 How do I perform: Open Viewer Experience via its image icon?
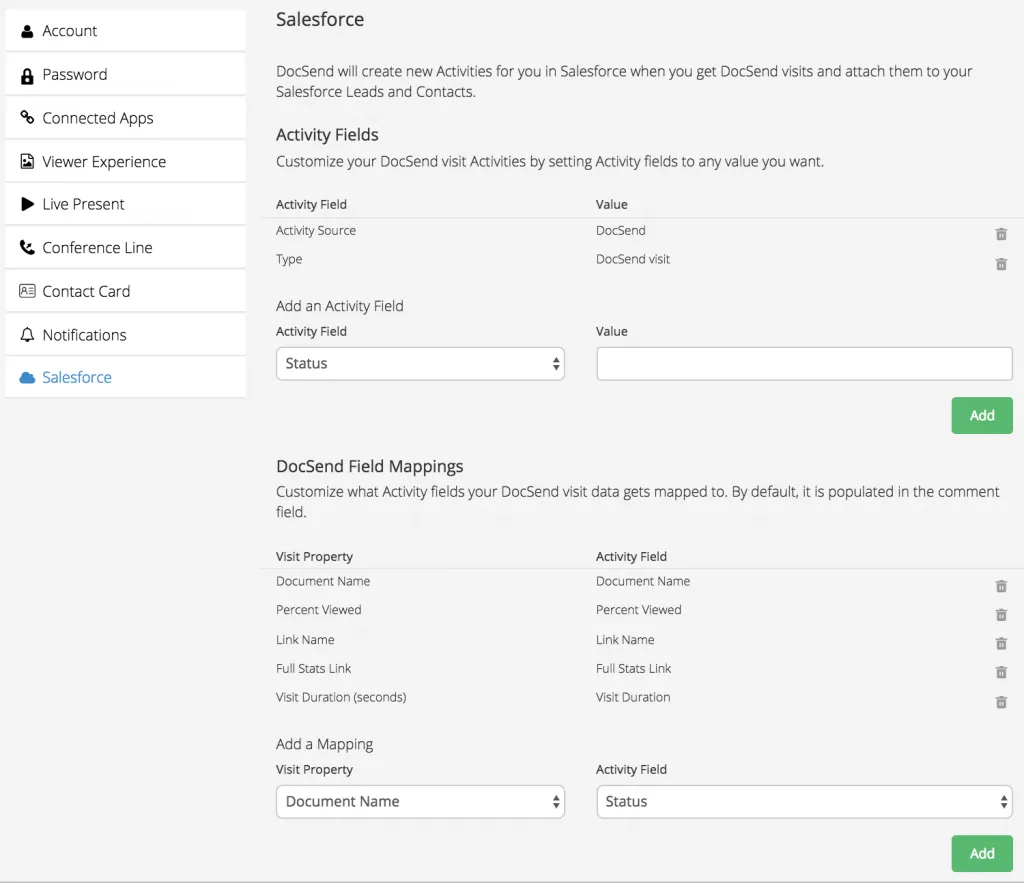(x=27, y=161)
